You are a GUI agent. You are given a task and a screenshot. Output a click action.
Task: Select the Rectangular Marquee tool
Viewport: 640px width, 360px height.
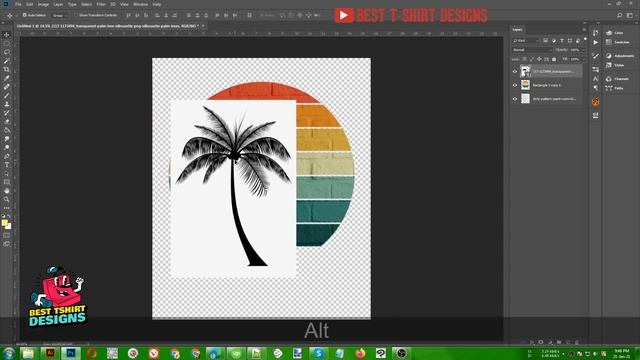tap(7, 44)
